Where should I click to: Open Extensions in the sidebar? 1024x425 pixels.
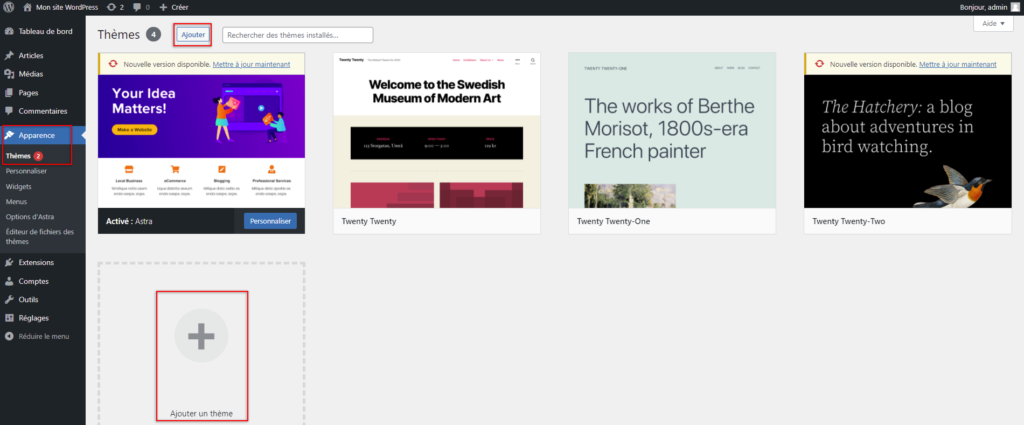point(36,262)
